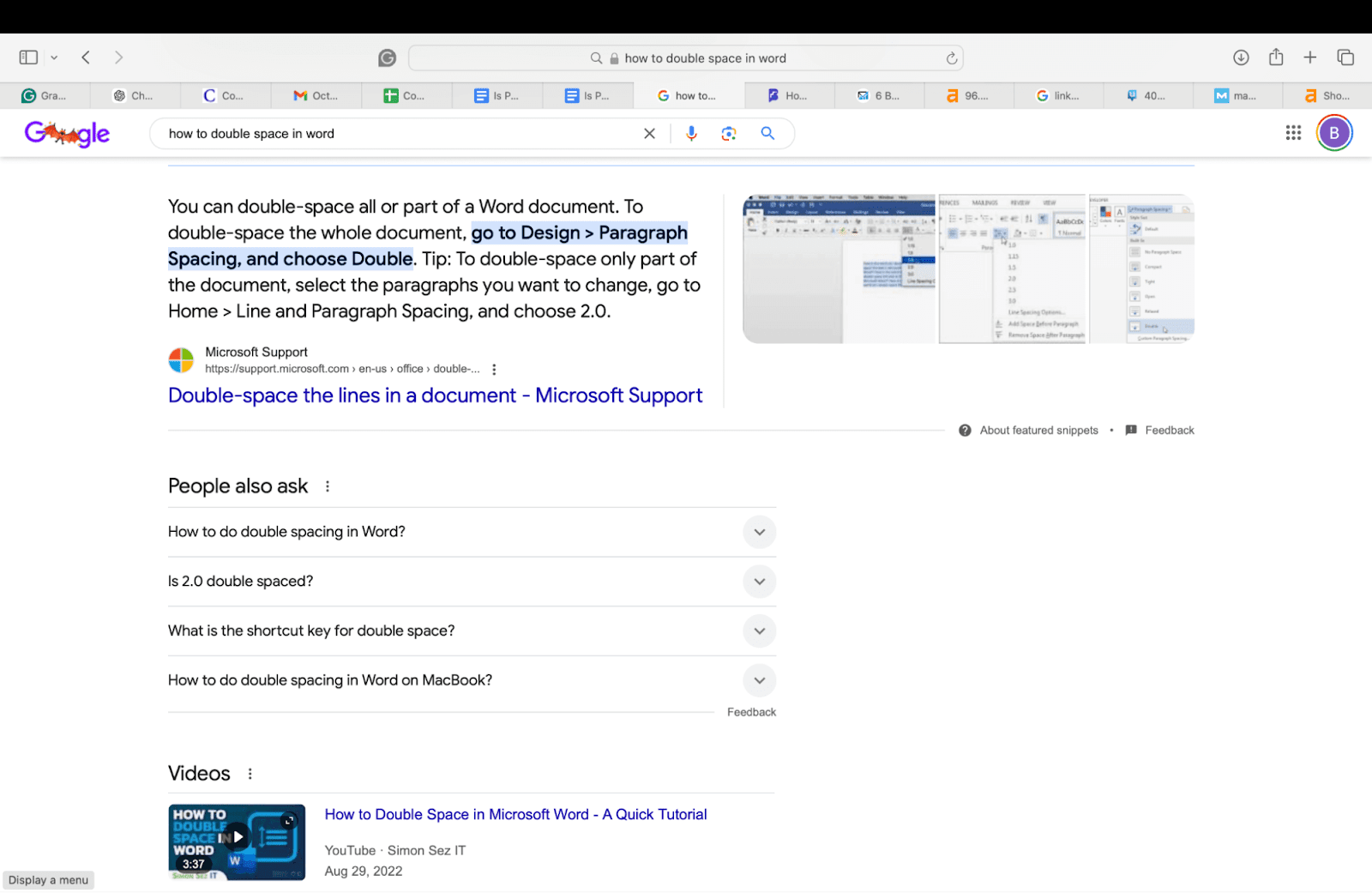Click Feedback under People also ask

coord(751,712)
